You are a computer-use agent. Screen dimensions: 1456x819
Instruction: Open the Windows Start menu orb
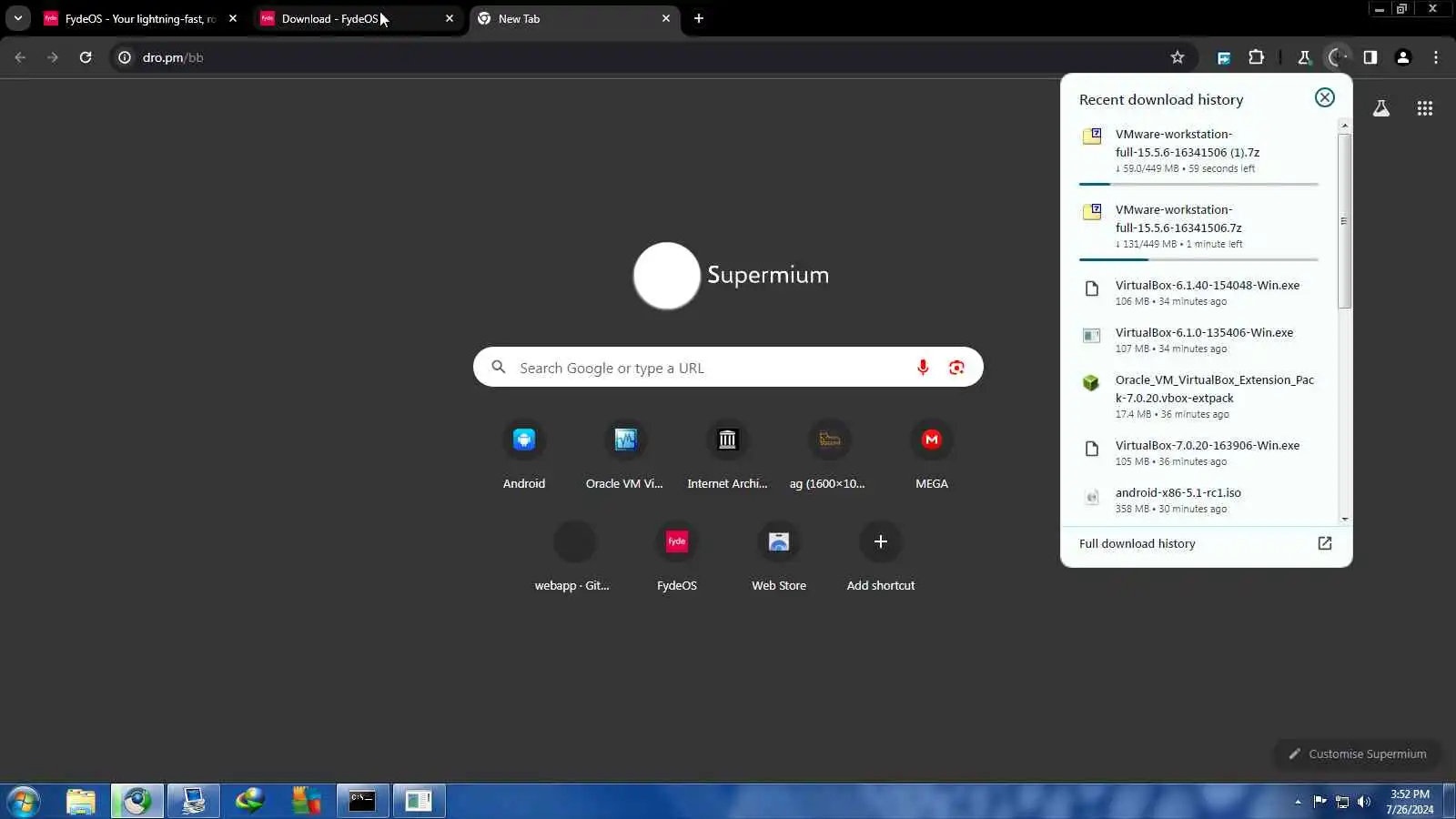[x=24, y=802]
